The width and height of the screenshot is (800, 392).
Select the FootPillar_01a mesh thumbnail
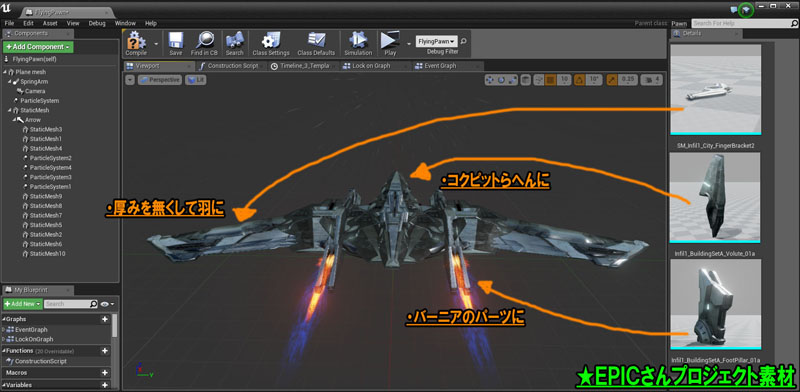(x=715, y=305)
